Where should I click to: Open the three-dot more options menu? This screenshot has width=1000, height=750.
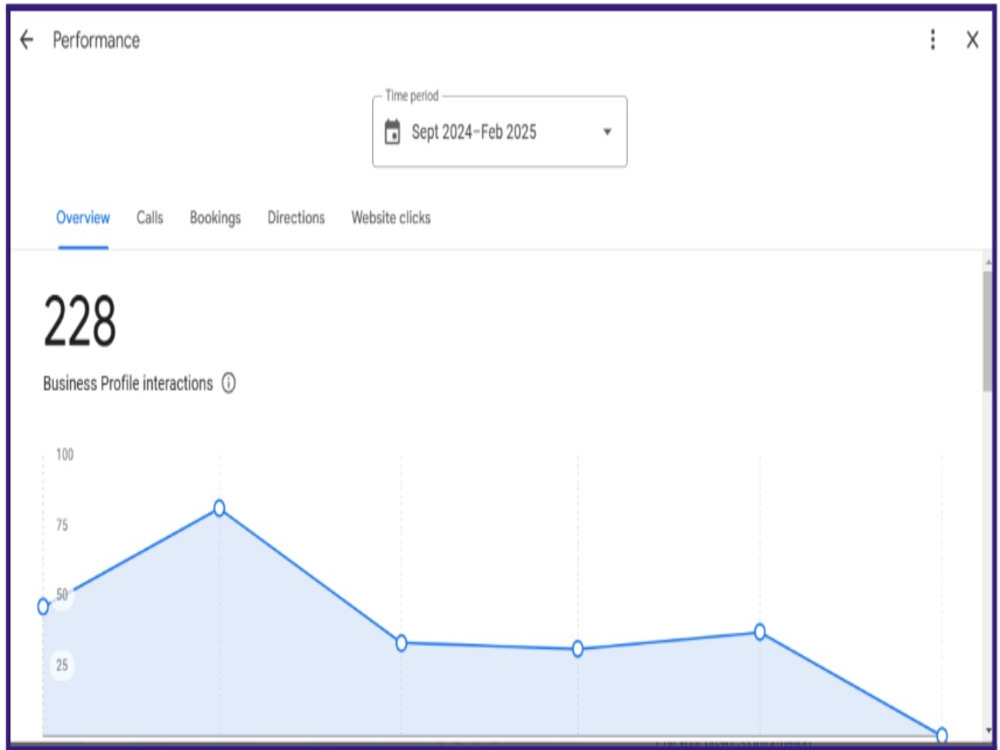click(932, 40)
